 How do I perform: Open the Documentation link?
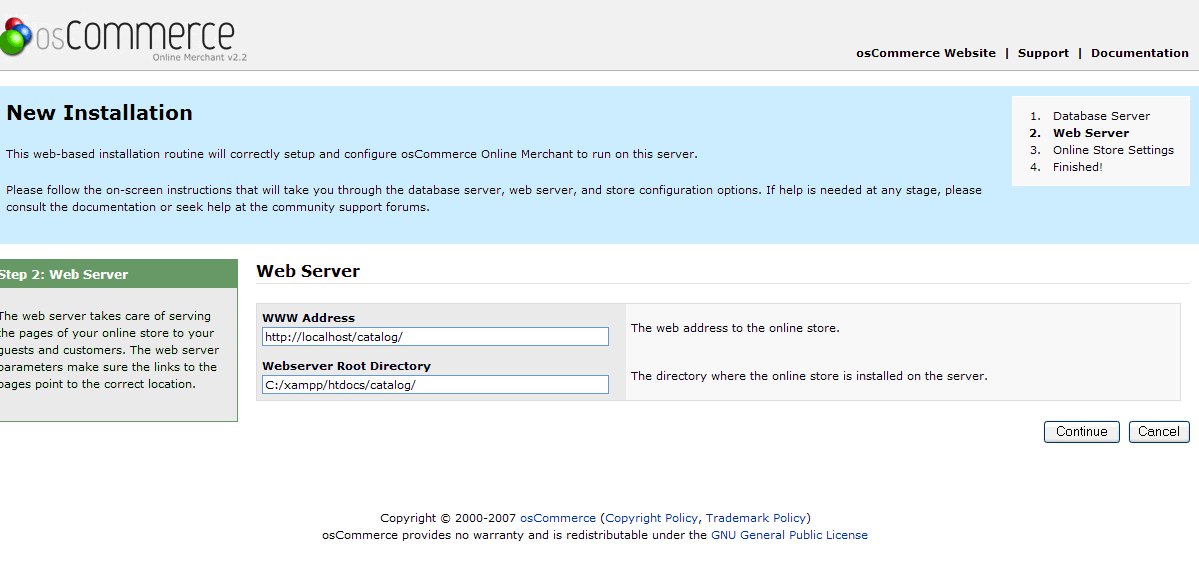[1139, 53]
